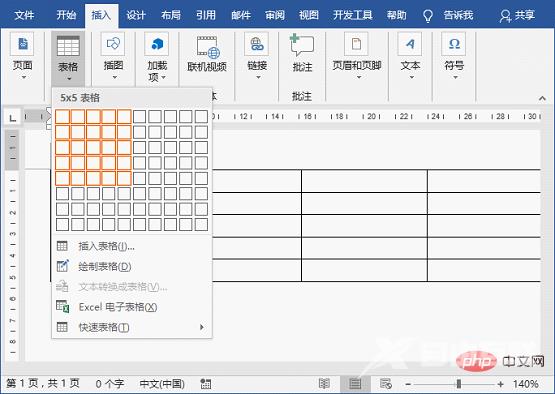The height and width of the screenshot is (394, 555).
Task: Click the Excel 电子表格 icon
Action: click(x=63, y=307)
